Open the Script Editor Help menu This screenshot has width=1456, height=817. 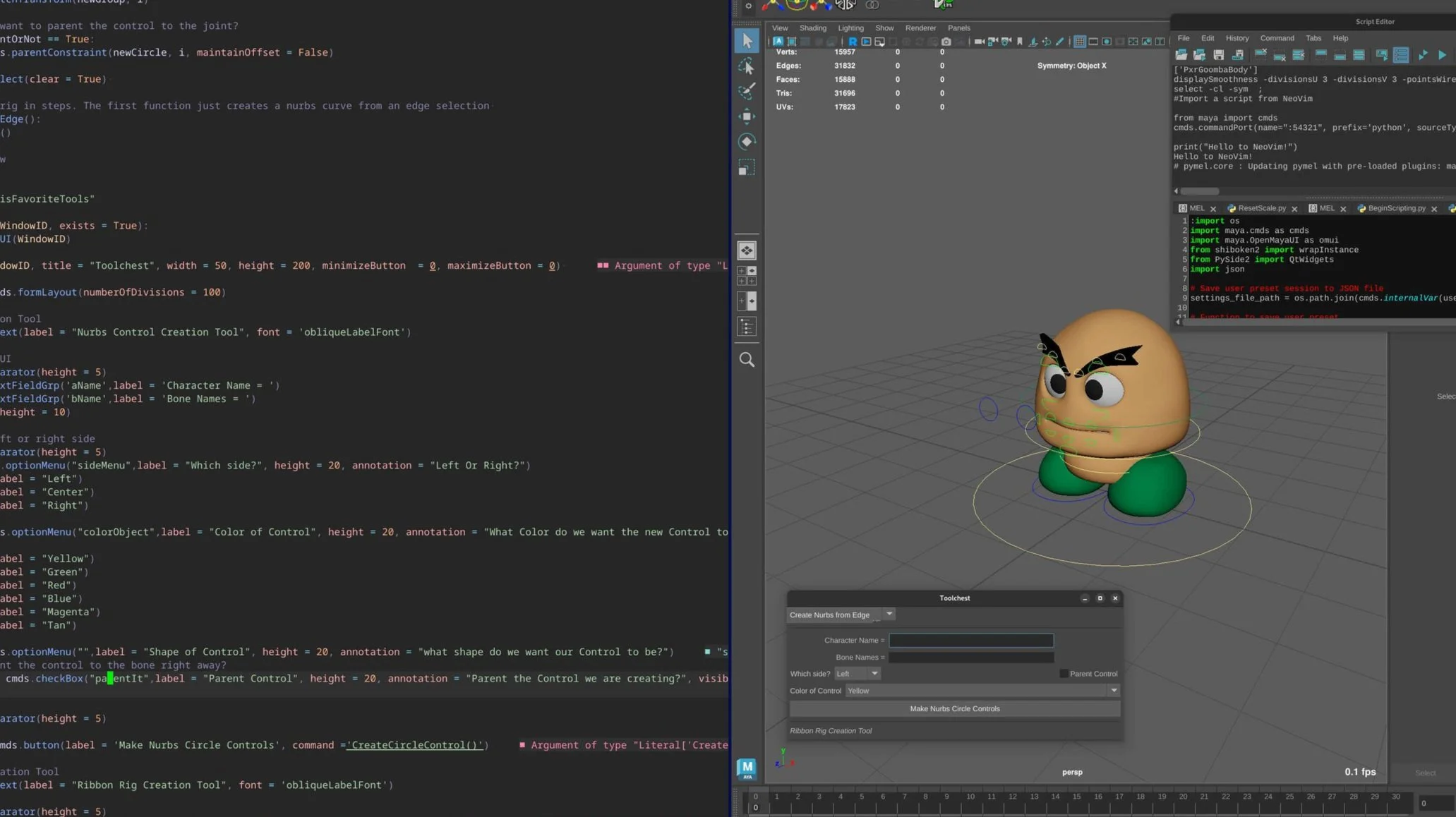tap(1340, 38)
